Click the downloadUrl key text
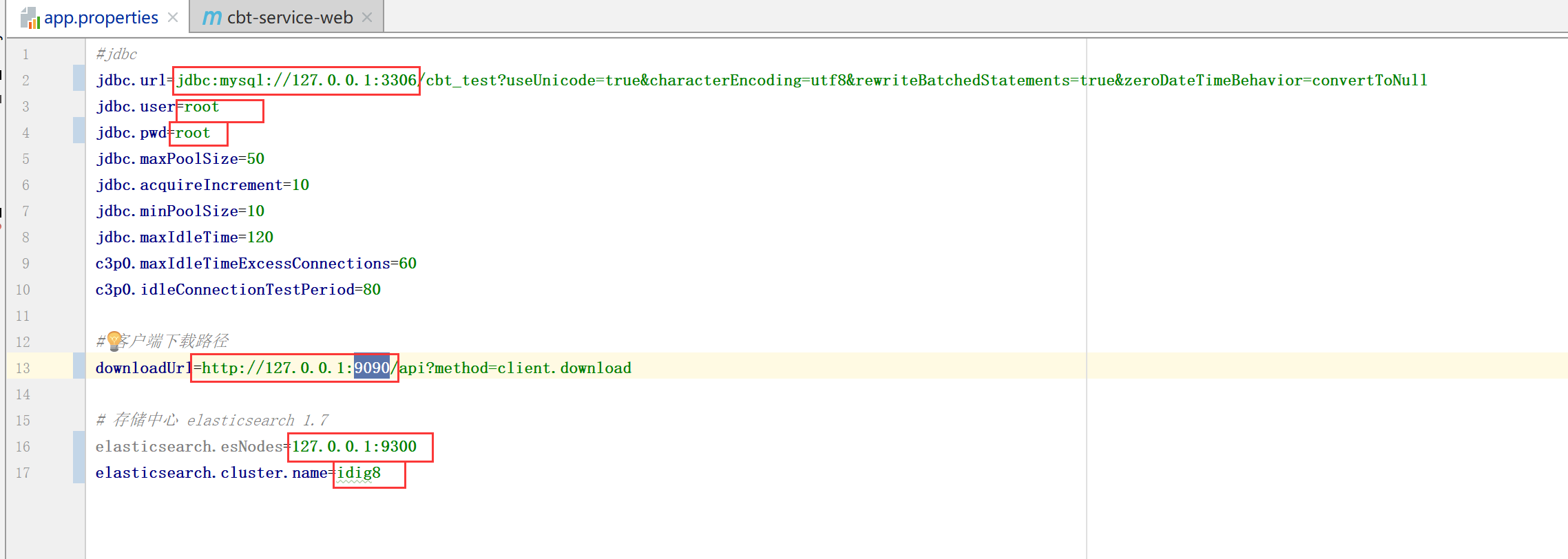The height and width of the screenshot is (559, 1568). (144, 368)
